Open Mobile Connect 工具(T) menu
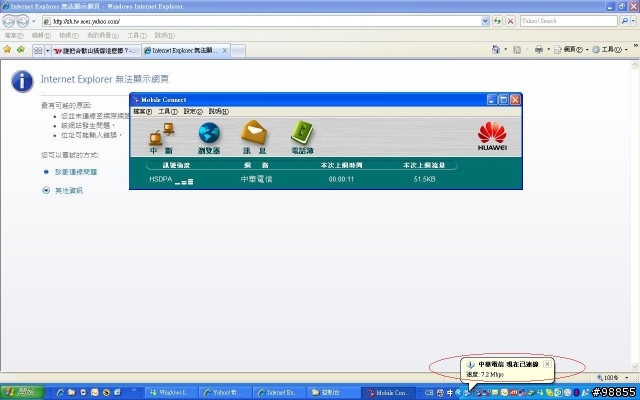 [x=168, y=111]
